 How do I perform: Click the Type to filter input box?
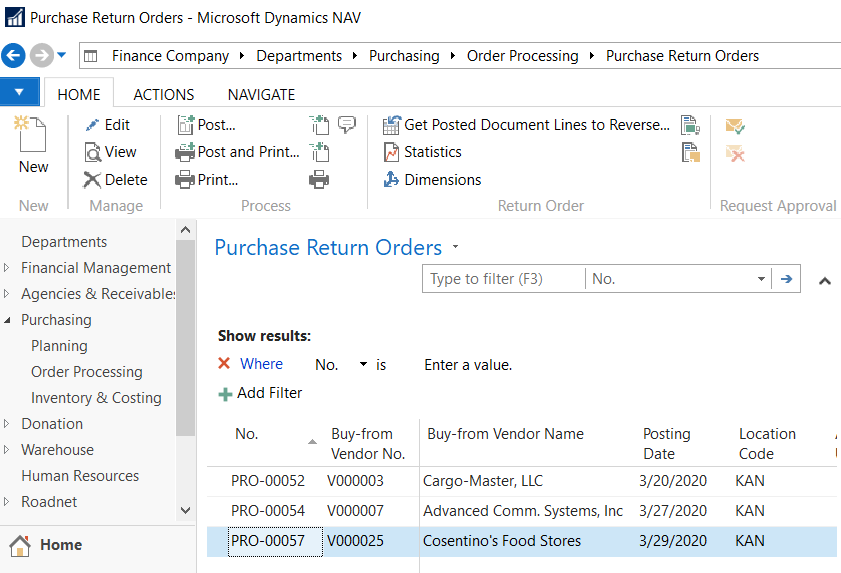(503, 279)
